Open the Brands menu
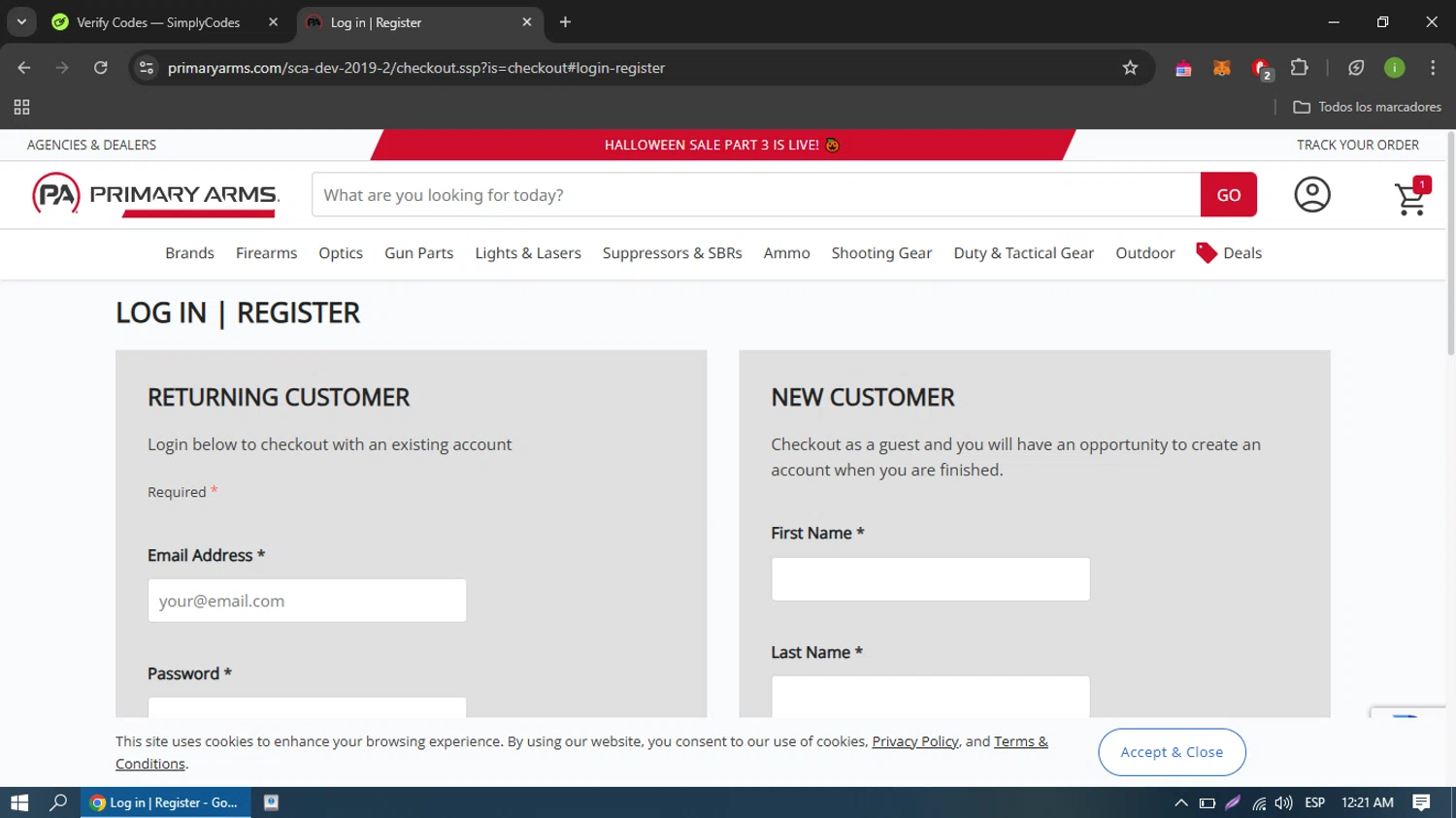Image resolution: width=1456 pixels, height=818 pixels. tap(189, 253)
